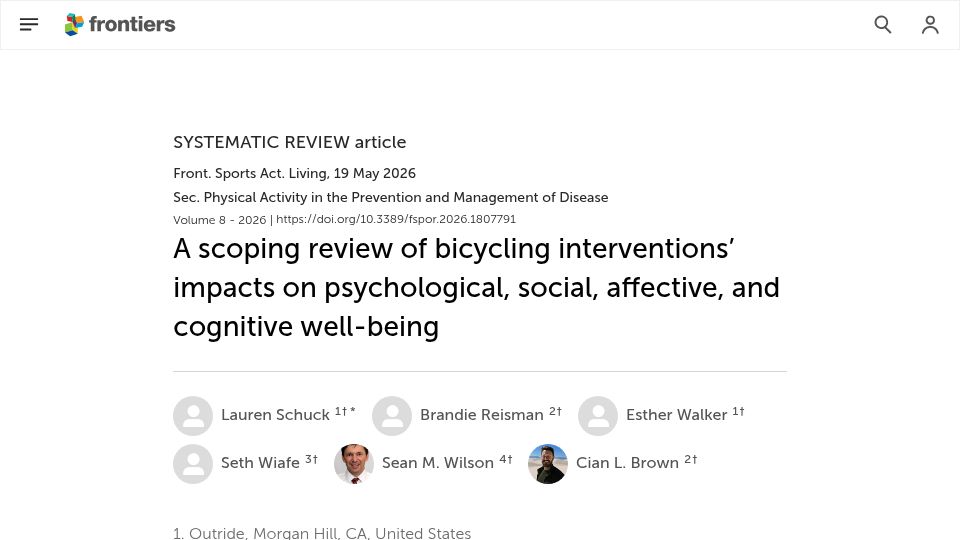Open Seth Wiafe's author profile
The image size is (960, 540).
[x=260, y=462]
